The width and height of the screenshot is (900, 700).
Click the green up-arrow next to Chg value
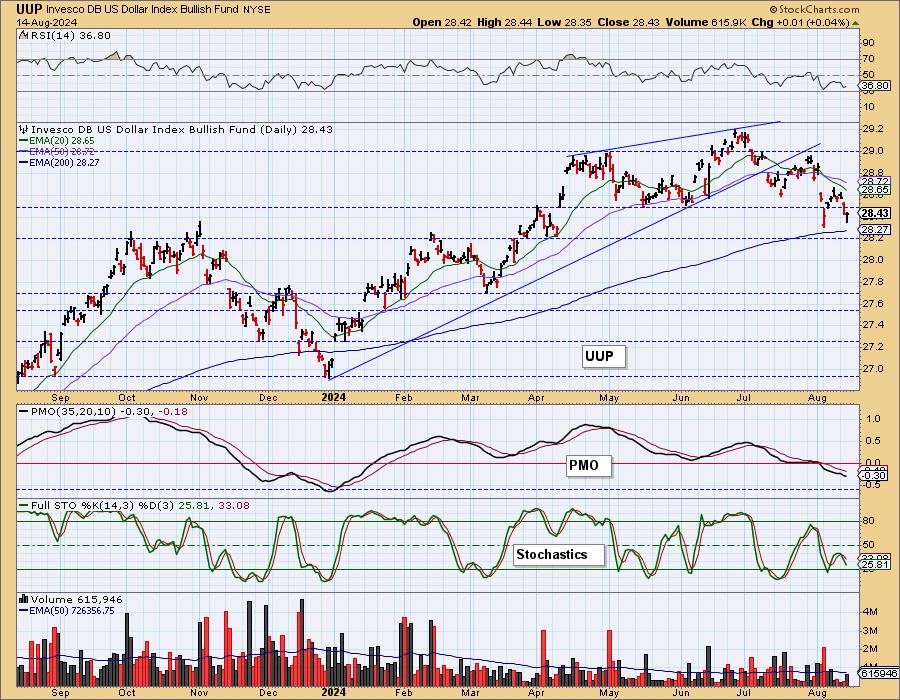click(856, 23)
